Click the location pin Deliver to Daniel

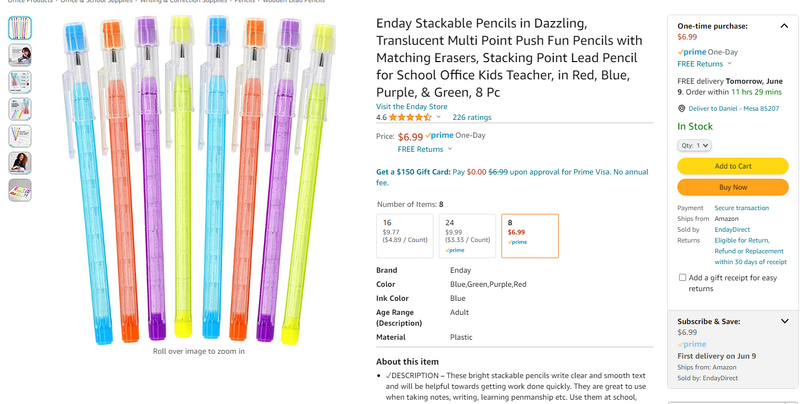681,108
